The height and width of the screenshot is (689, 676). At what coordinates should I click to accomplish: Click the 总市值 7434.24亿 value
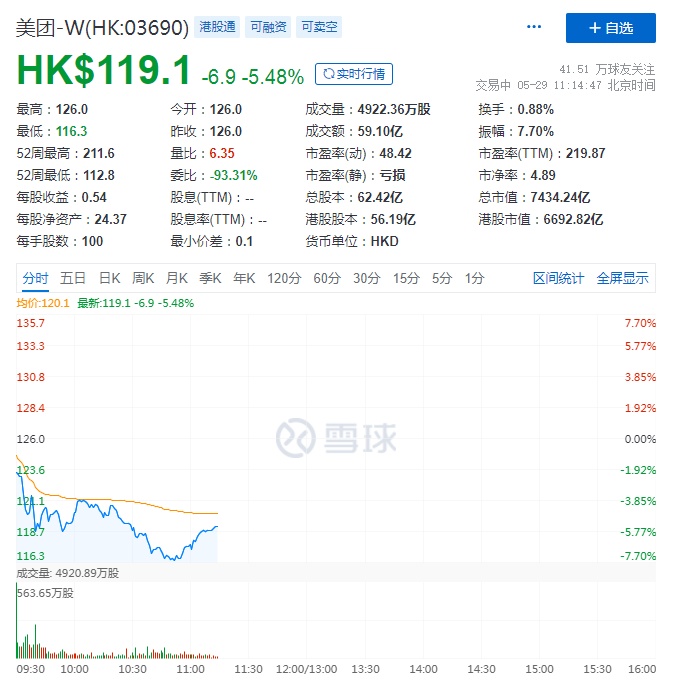560,197
